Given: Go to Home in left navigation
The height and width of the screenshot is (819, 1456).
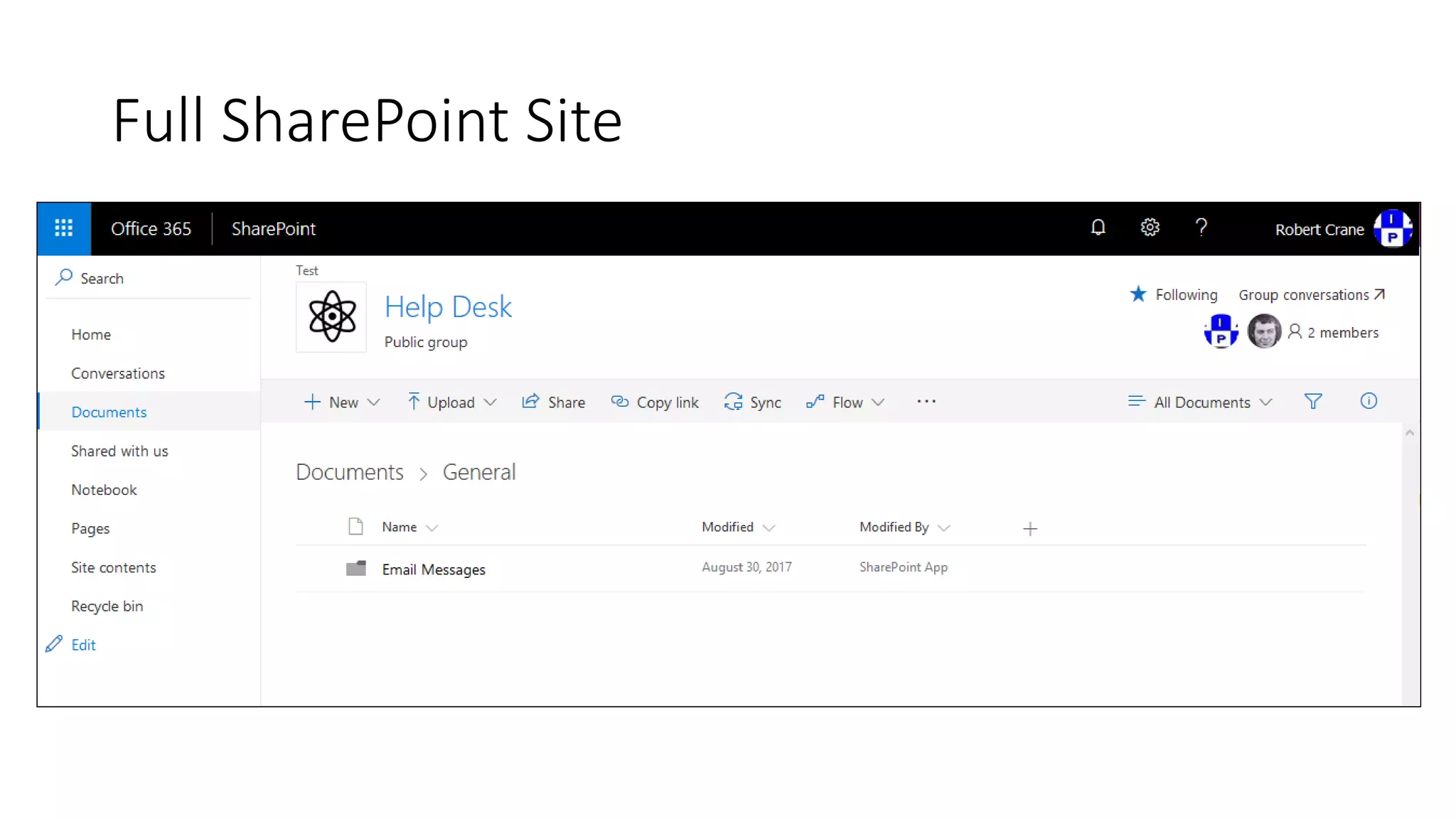Looking at the screenshot, I should 91,334.
